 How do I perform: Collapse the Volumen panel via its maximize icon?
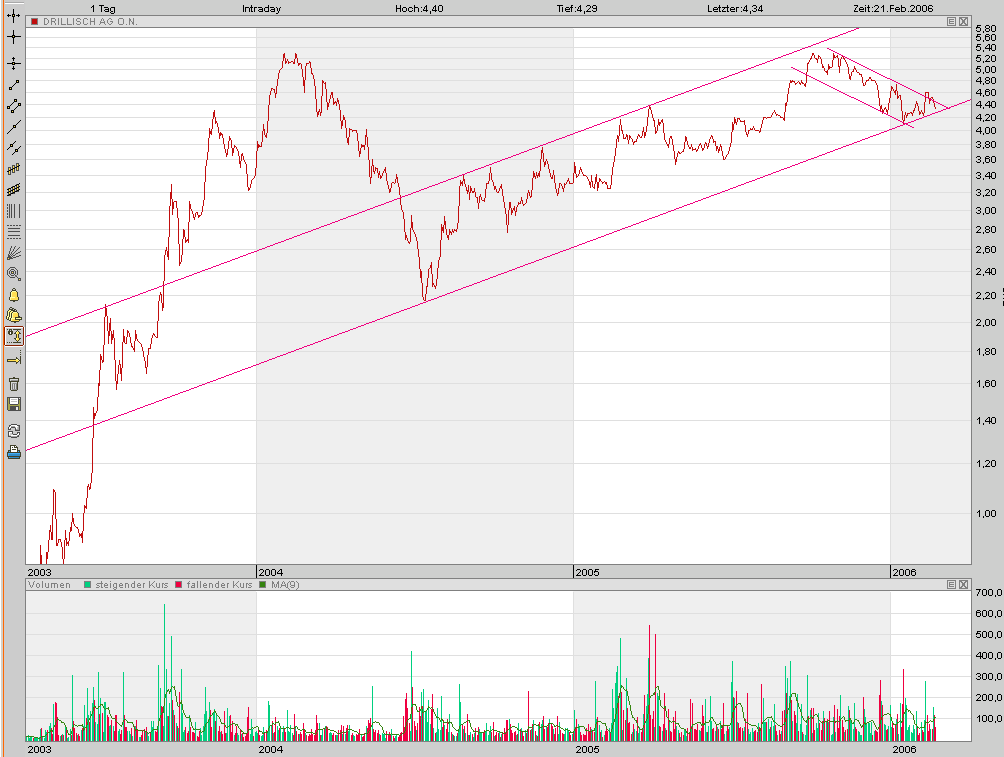coord(951,584)
